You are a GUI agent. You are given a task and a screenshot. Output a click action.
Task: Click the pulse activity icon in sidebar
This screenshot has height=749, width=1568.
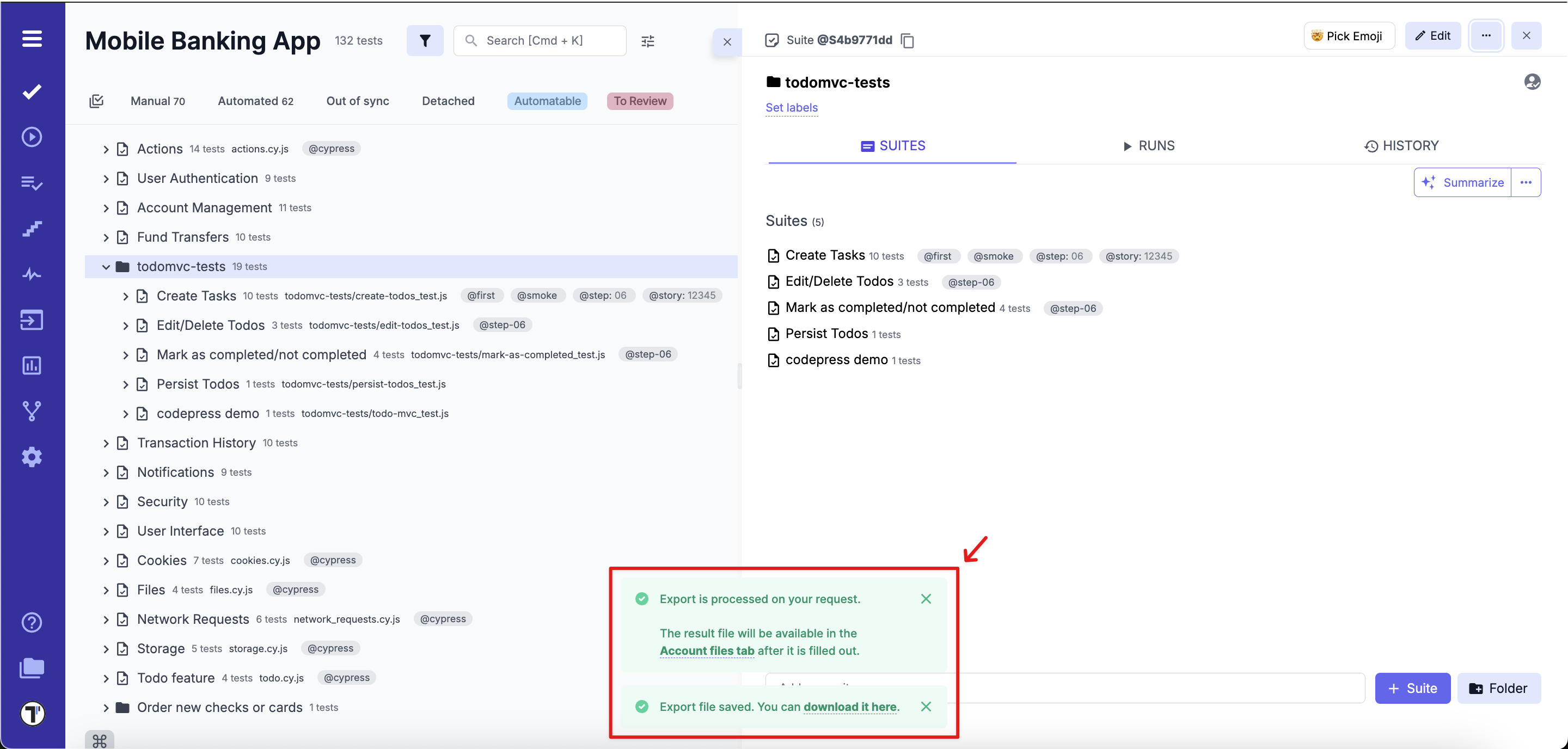click(x=31, y=274)
